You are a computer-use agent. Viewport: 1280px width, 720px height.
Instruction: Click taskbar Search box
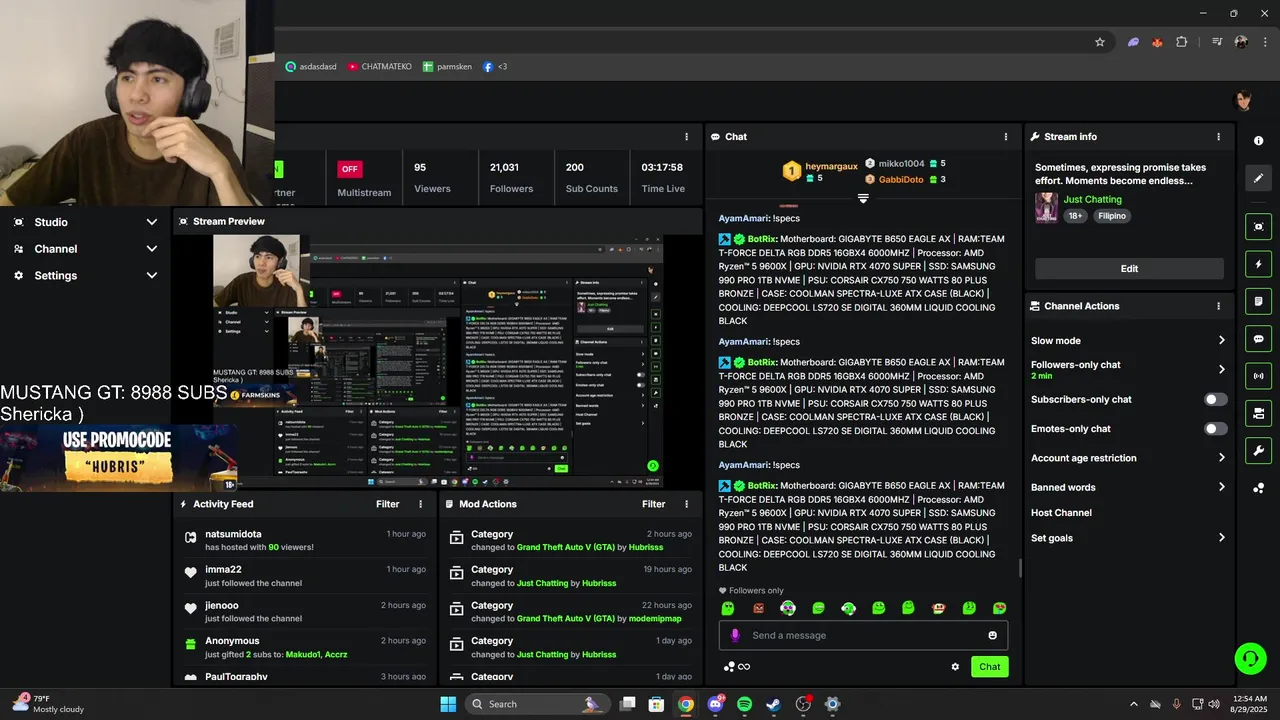click(537, 704)
